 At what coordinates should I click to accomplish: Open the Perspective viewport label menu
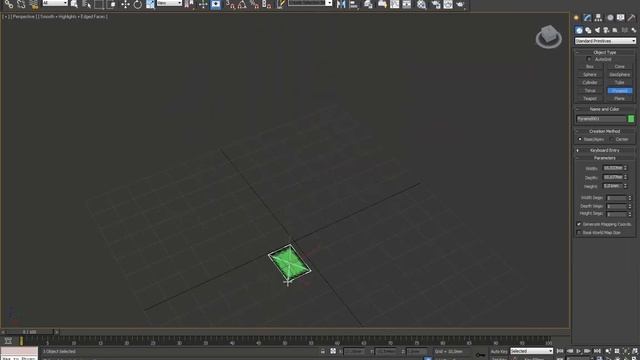click(x=24, y=17)
